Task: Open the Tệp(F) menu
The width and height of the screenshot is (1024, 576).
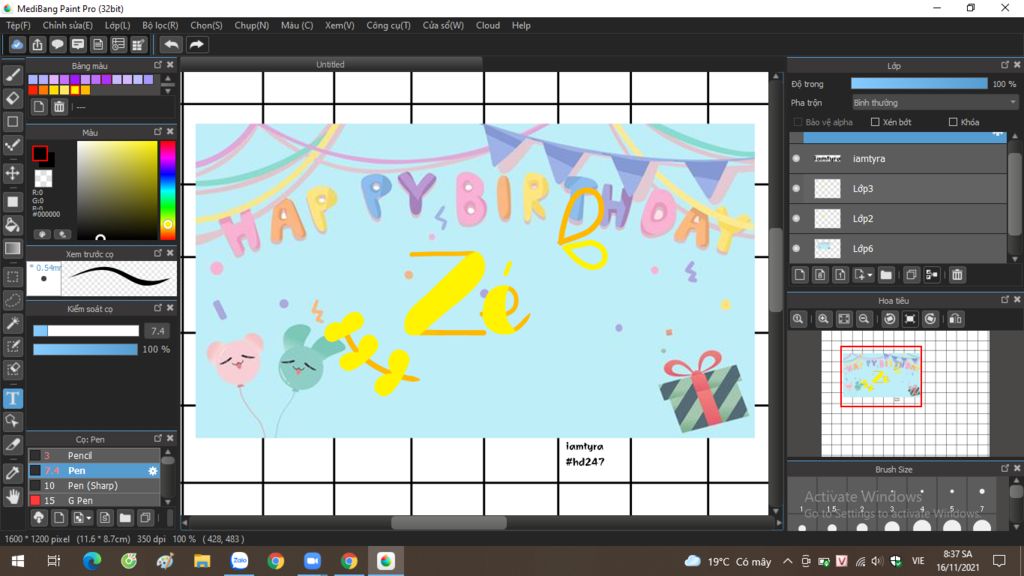Action: (x=18, y=25)
